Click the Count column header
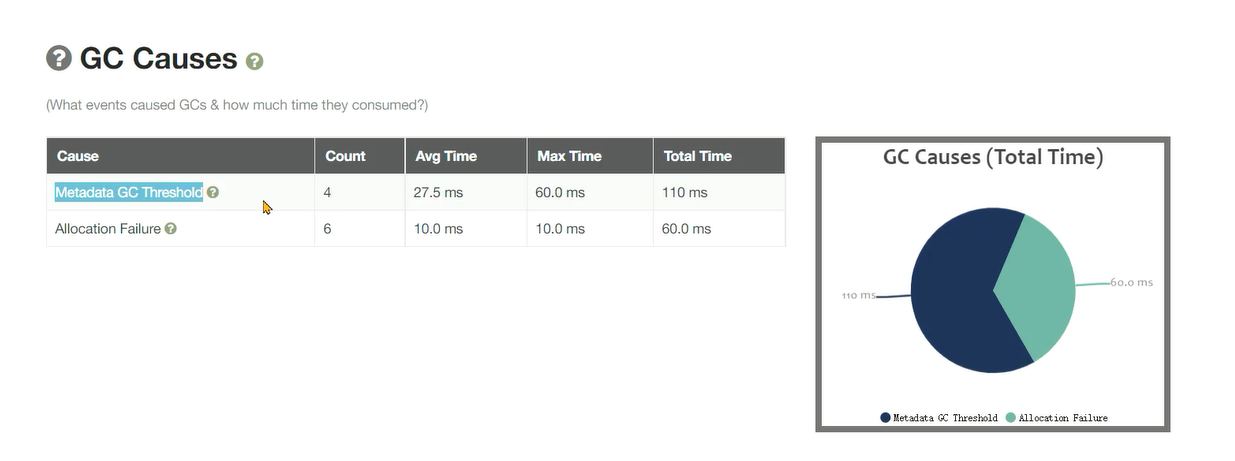Screen dimensions: 1235x461 [x=345, y=156]
